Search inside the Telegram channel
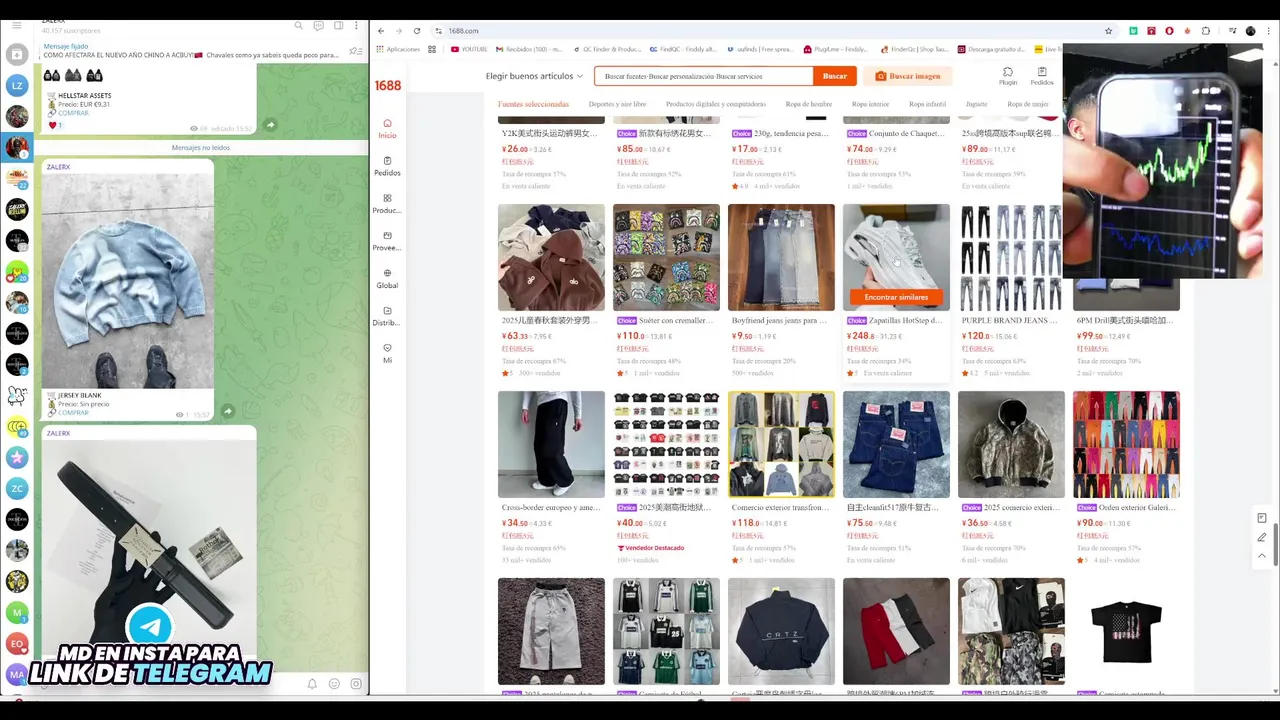This screenshot has height=720, width=1280. pyautogui.click(x=298, y=25)
